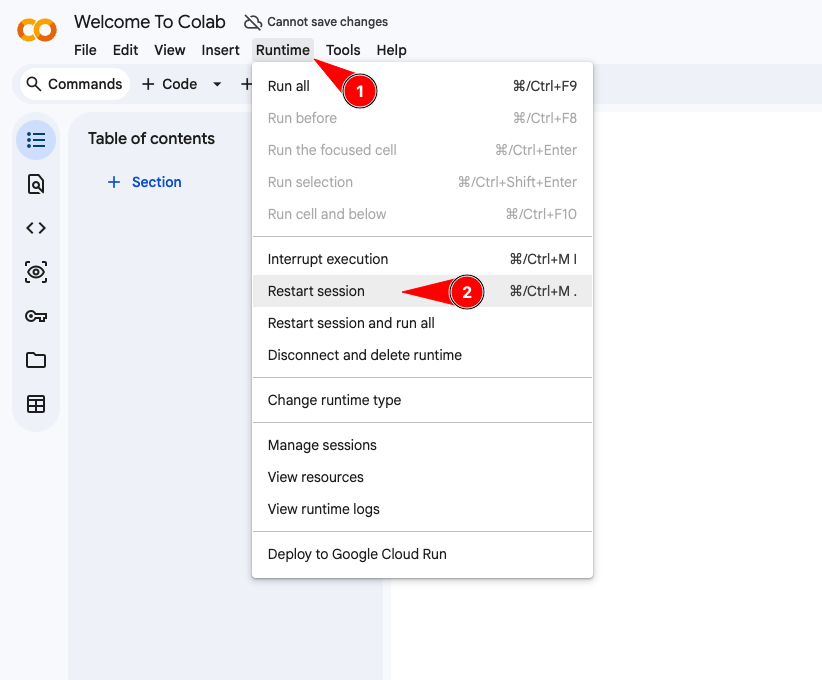Click the Colab logo icon
The height and width of the screenshot is (680, 822).
coord(37,30)
